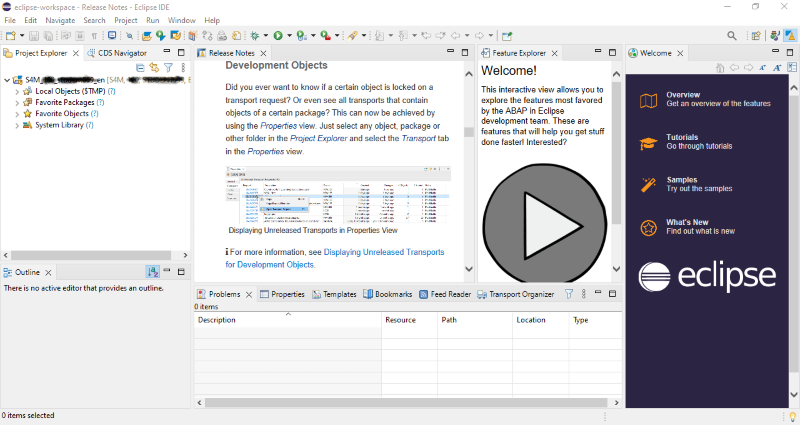Image resolution: width=800 pixels, height=425 pixels.
Task: Click the reduce font size icon in Welcome view
Action: [762, 68]
